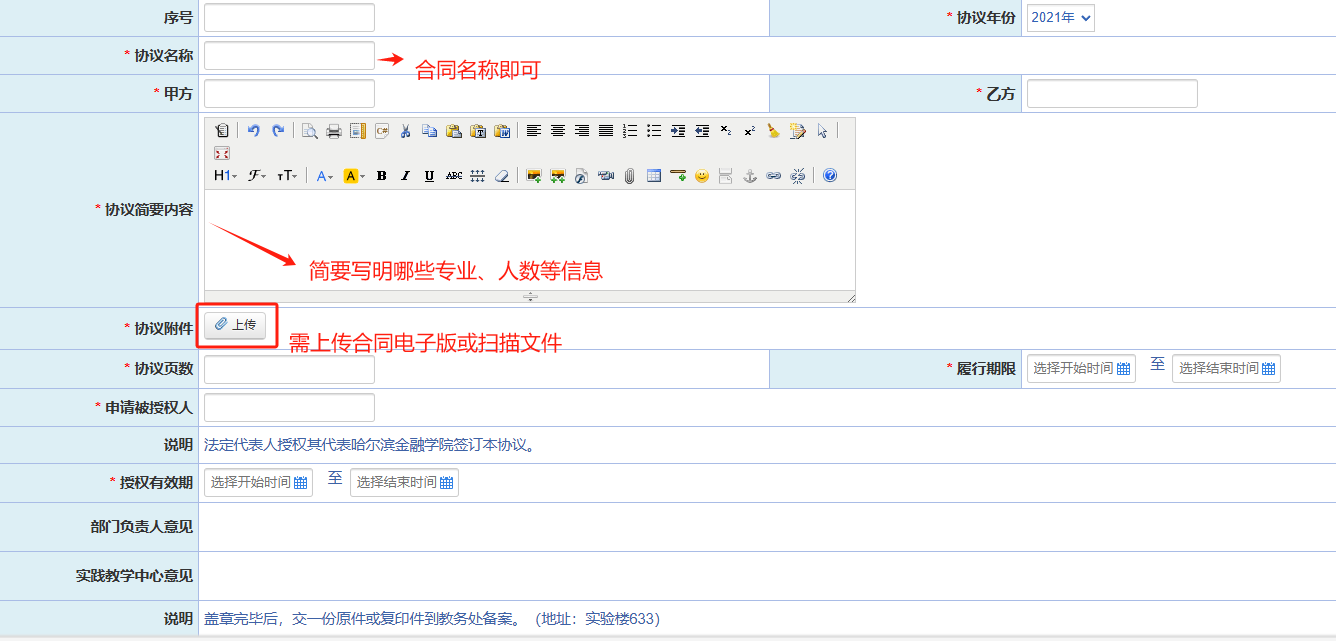Toggle italic formatting in editor
The width and height of the screenshot is (1336, 641).
click(405, 176)
